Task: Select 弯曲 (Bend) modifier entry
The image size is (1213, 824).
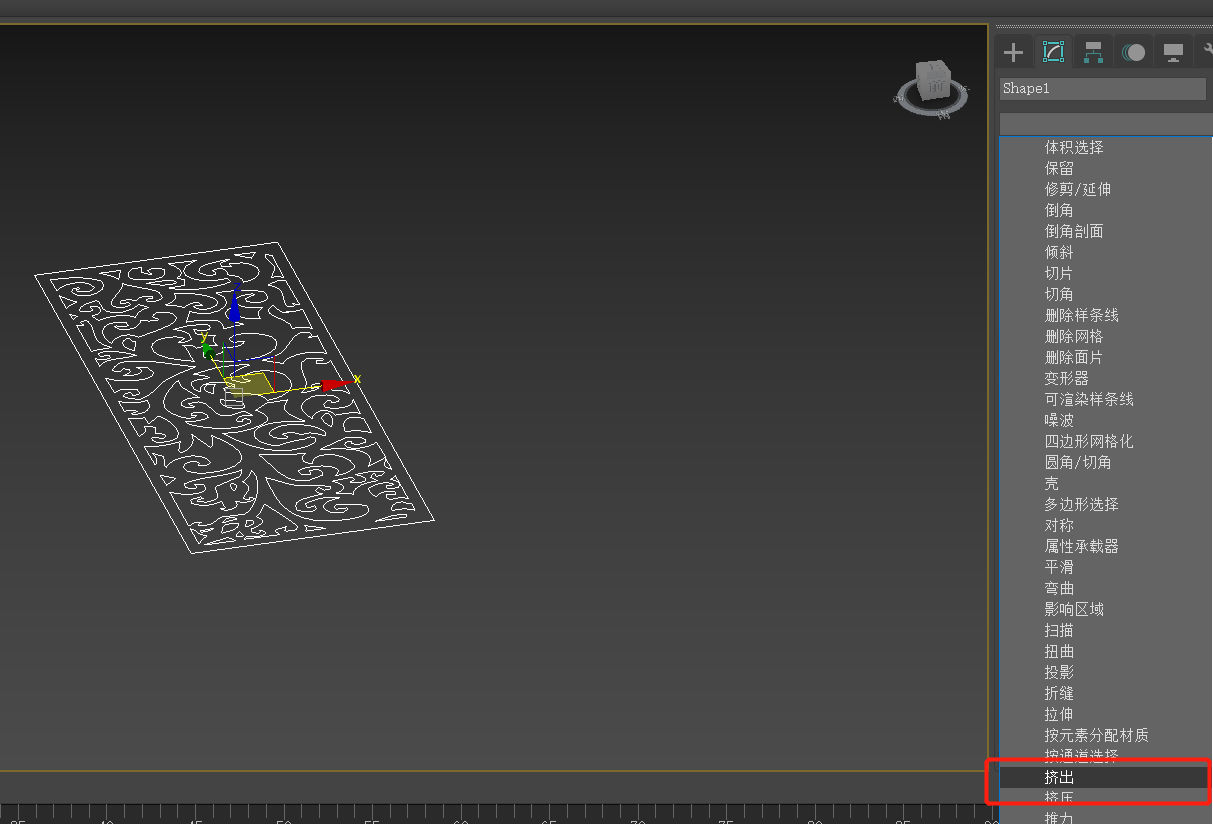Action: [1059, 588]
